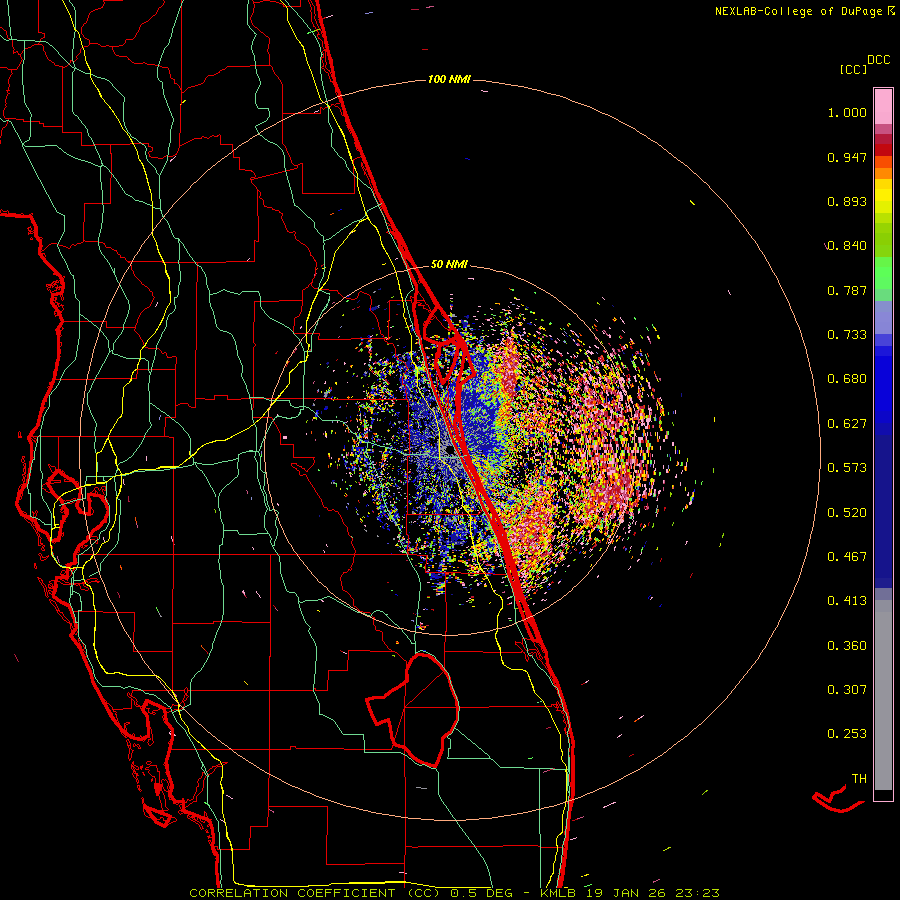Click the TH threshold label
Image resolution: width=900 pixels, height=900 pixels.
point(859,779)
